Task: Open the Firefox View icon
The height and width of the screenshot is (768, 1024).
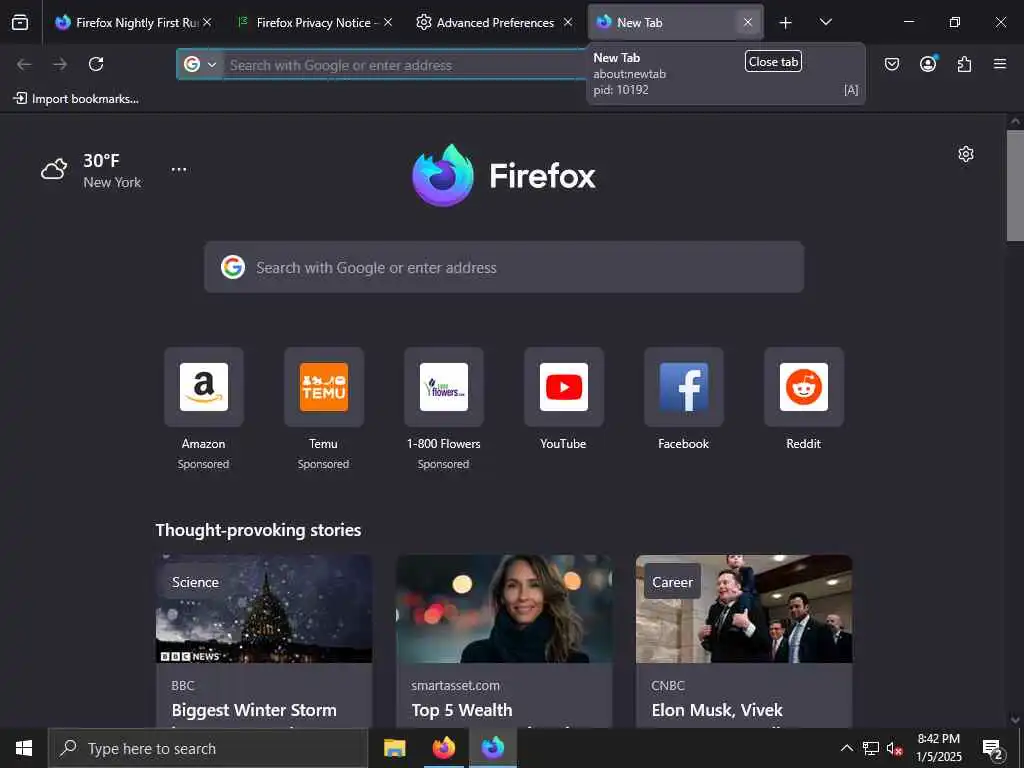Action: [x=20, y=23]
